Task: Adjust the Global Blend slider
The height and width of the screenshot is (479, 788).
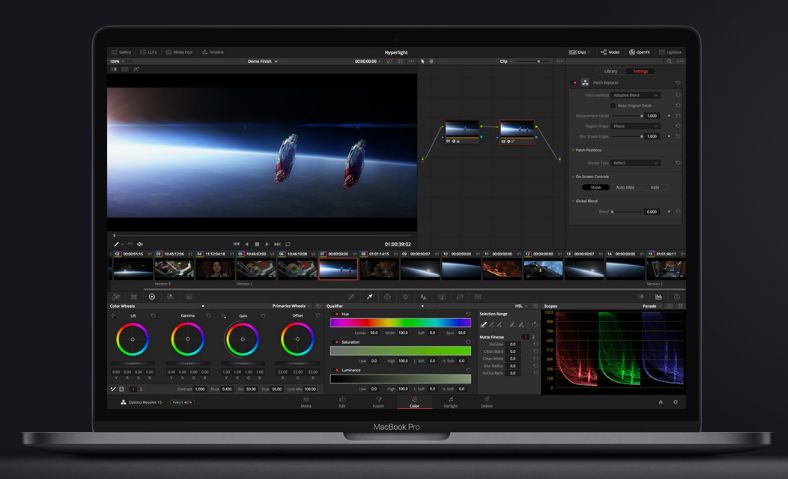Action: (x=626, y=212)
